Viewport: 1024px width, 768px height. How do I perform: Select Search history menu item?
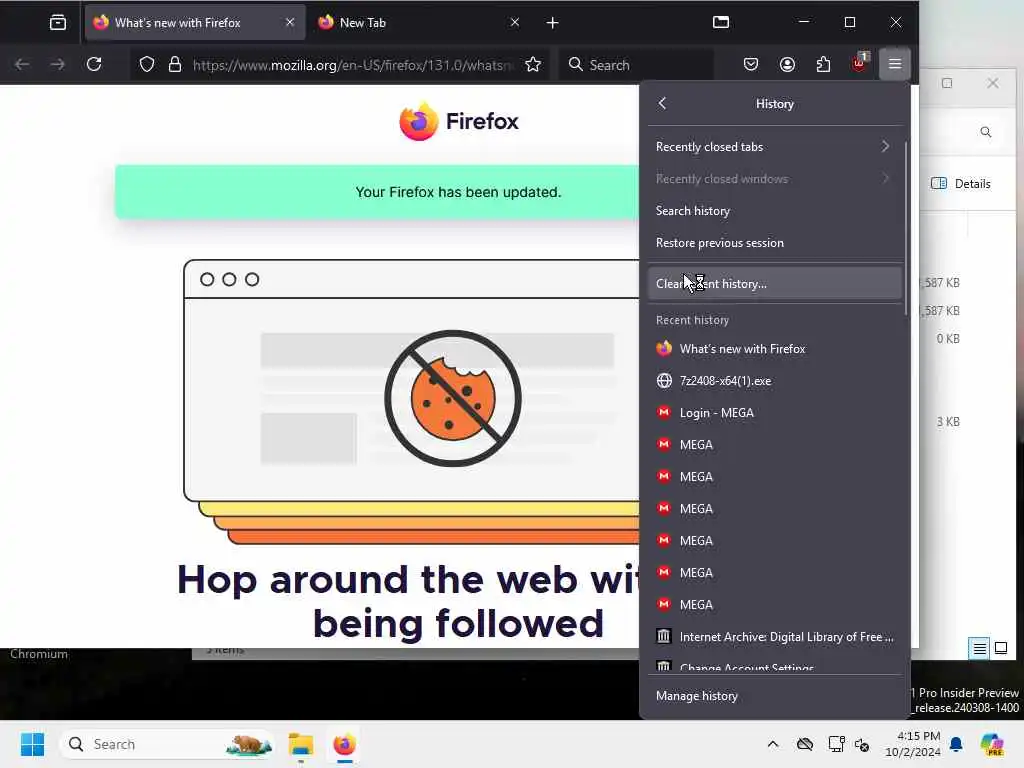point(774,211)
